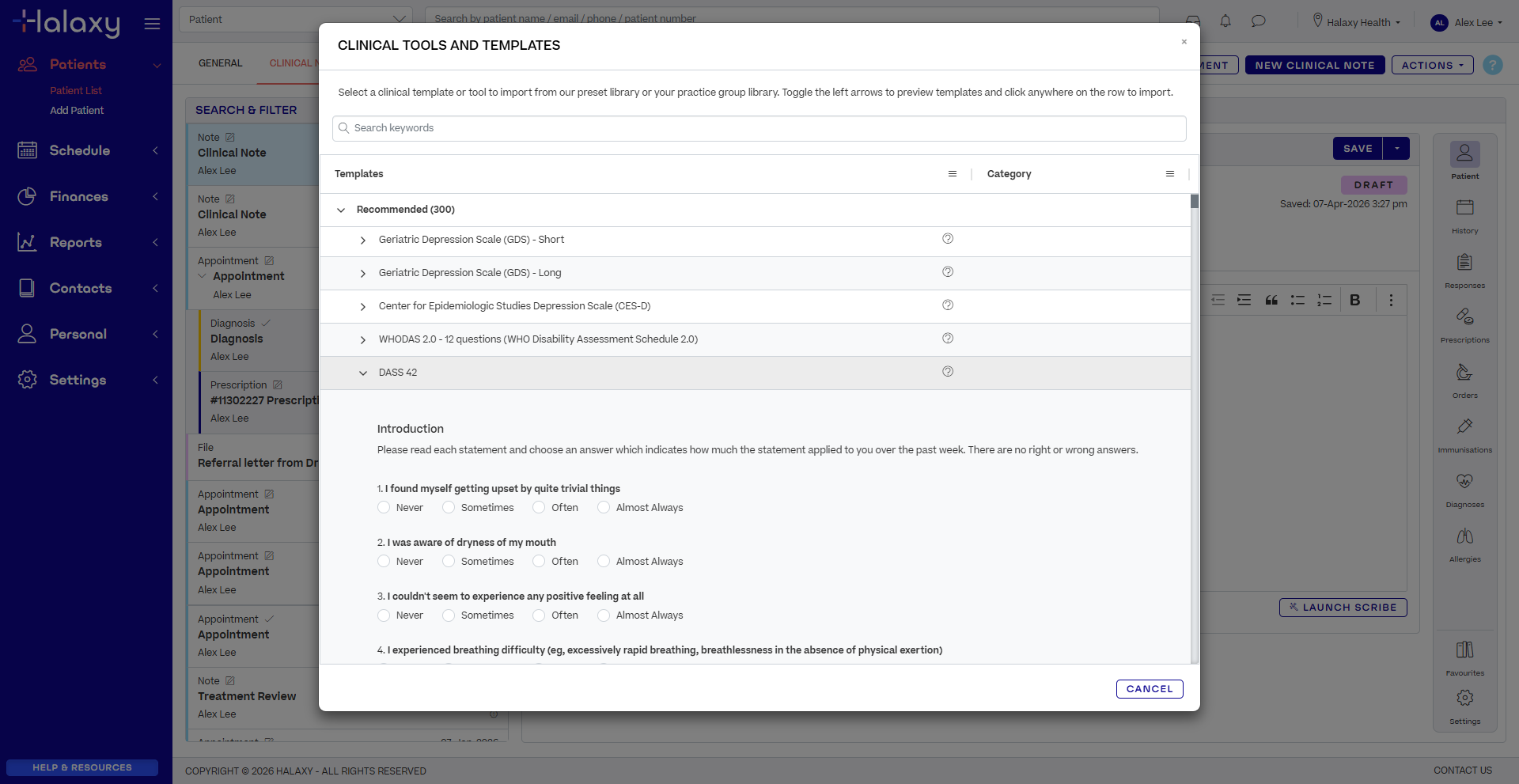Select Almost Always for question 2
The image size is (1519, 784).
pos(604,561)
